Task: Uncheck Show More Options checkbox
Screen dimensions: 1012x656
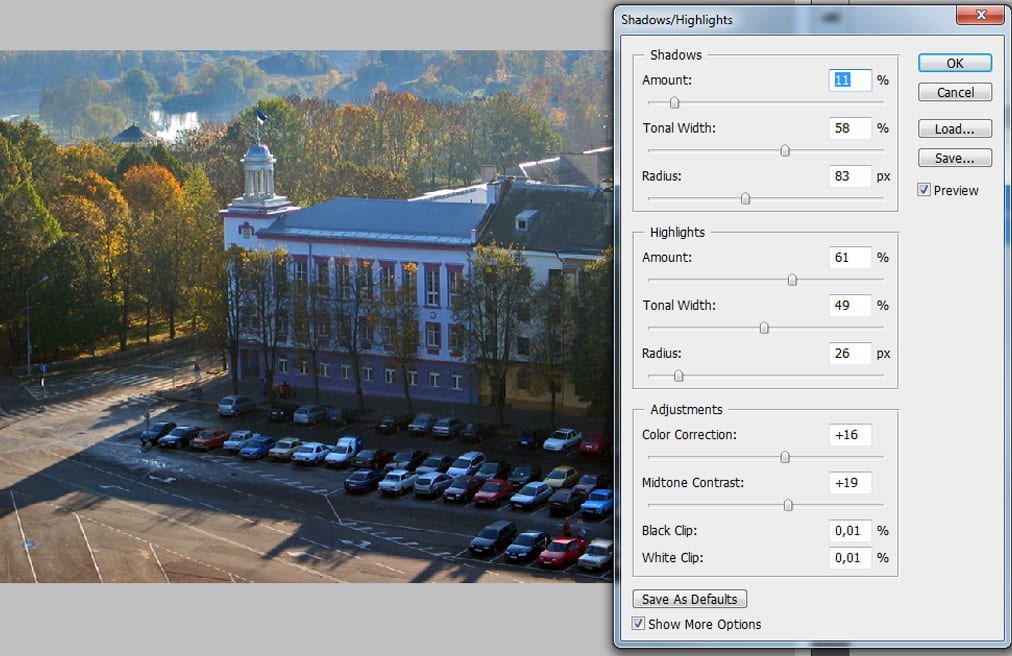Action: click(x=638, y=624)
